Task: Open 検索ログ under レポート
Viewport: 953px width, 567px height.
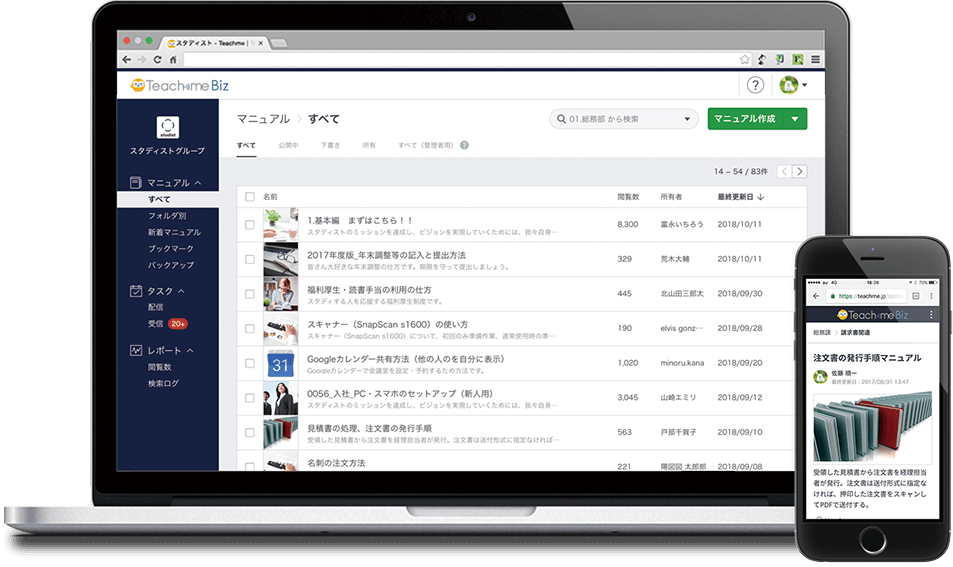Action: [163, 383]
